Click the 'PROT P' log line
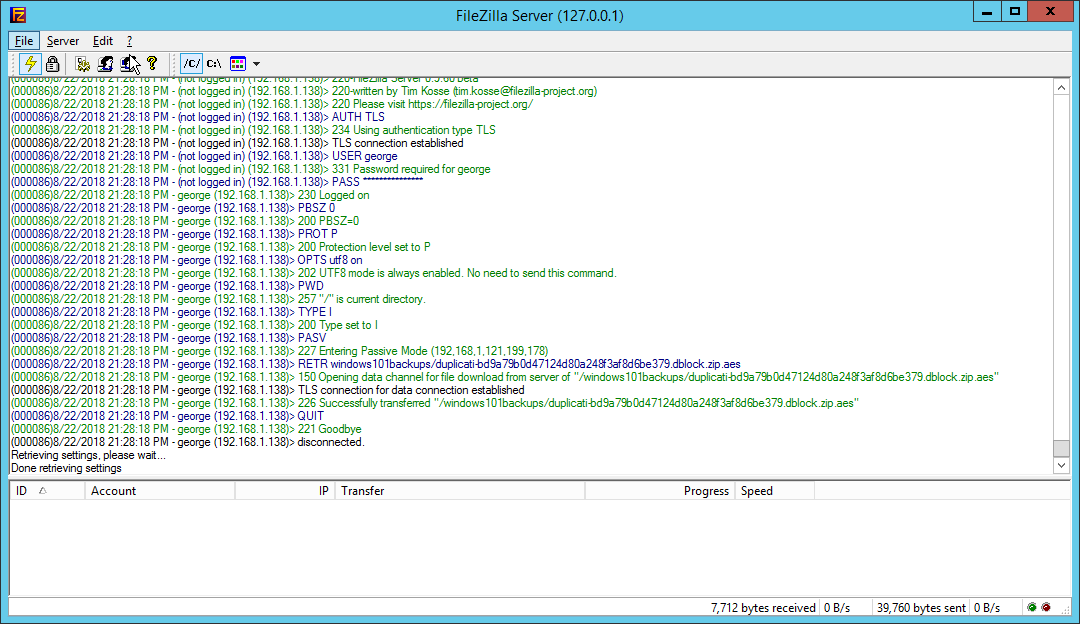This screenshot has height=624, width=1080. click(174, 233)
